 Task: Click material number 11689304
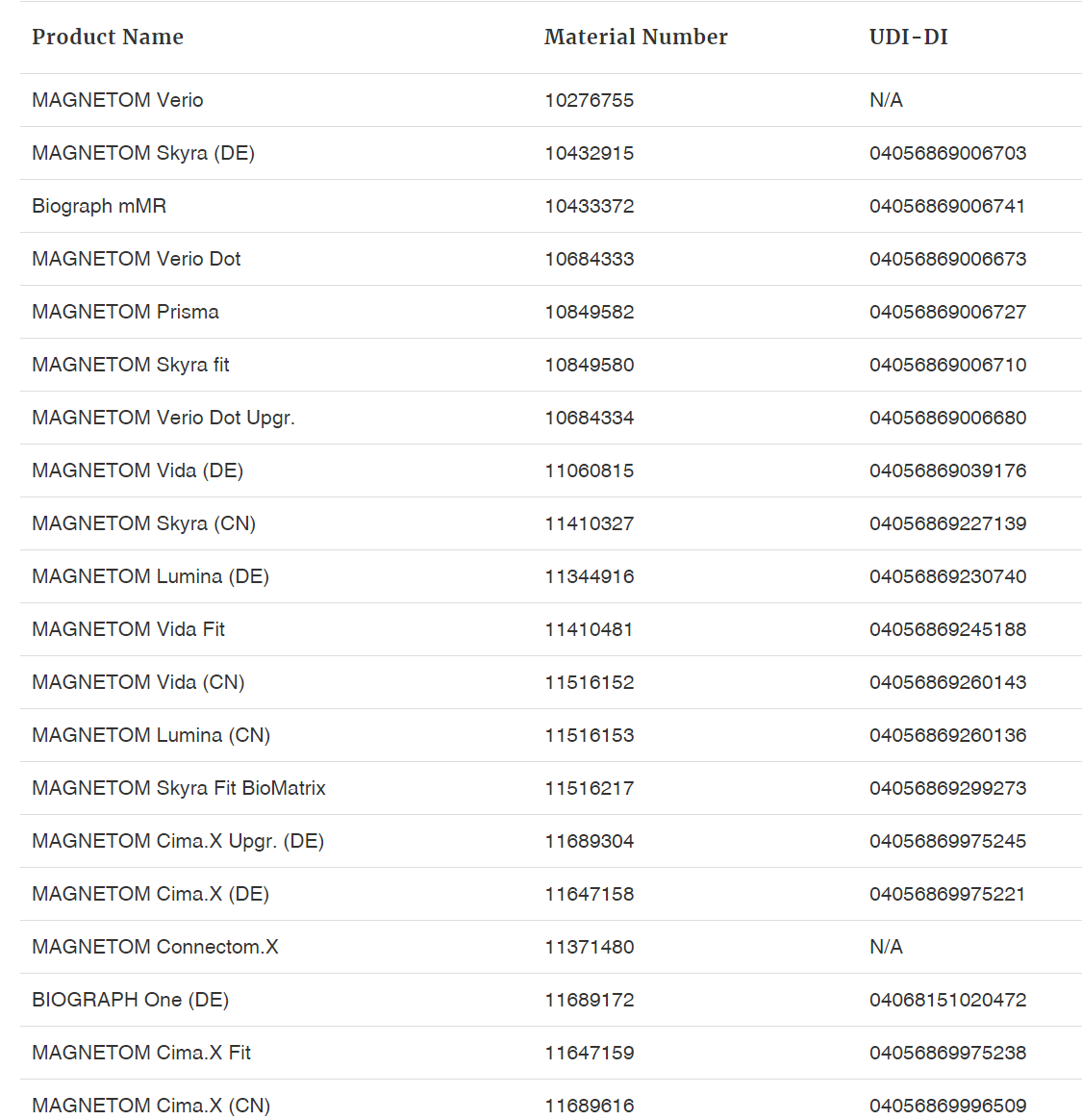(589, 841)
